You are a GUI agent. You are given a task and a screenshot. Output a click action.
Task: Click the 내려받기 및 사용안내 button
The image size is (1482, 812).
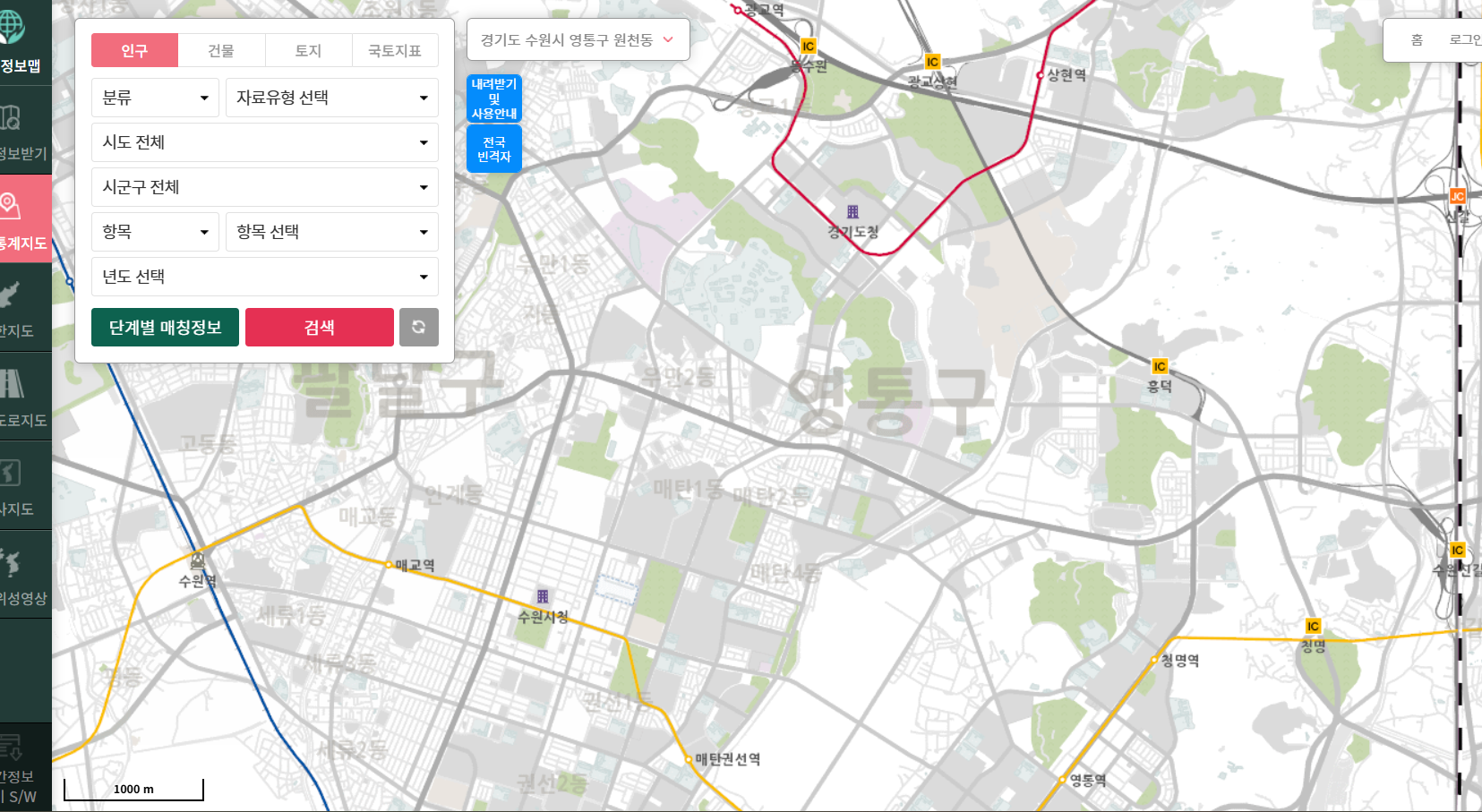[494, 98]
